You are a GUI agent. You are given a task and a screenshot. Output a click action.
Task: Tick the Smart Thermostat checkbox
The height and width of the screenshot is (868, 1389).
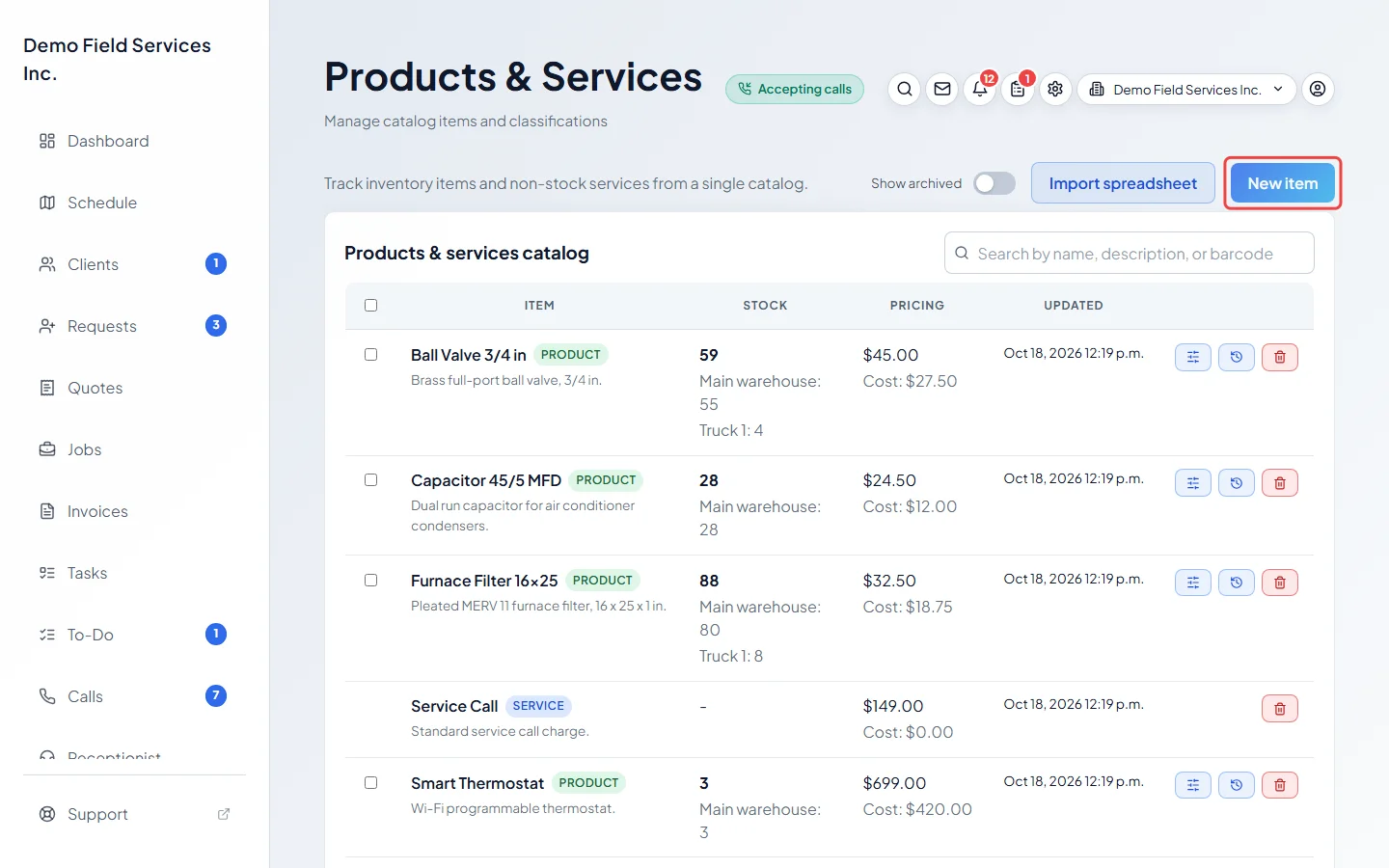pos(370,783)
